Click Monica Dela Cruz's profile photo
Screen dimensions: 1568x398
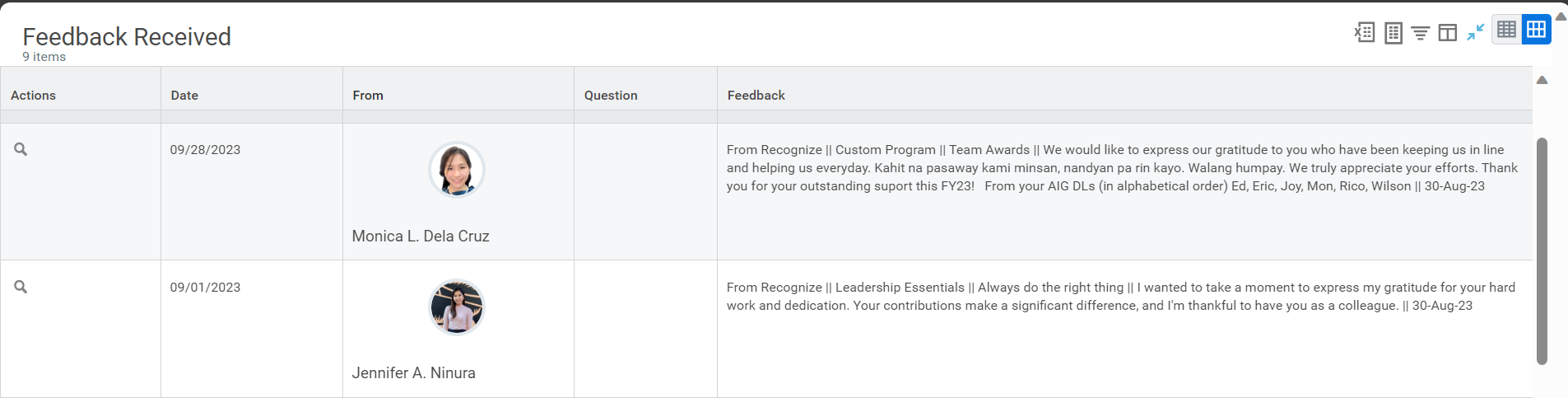457,170
